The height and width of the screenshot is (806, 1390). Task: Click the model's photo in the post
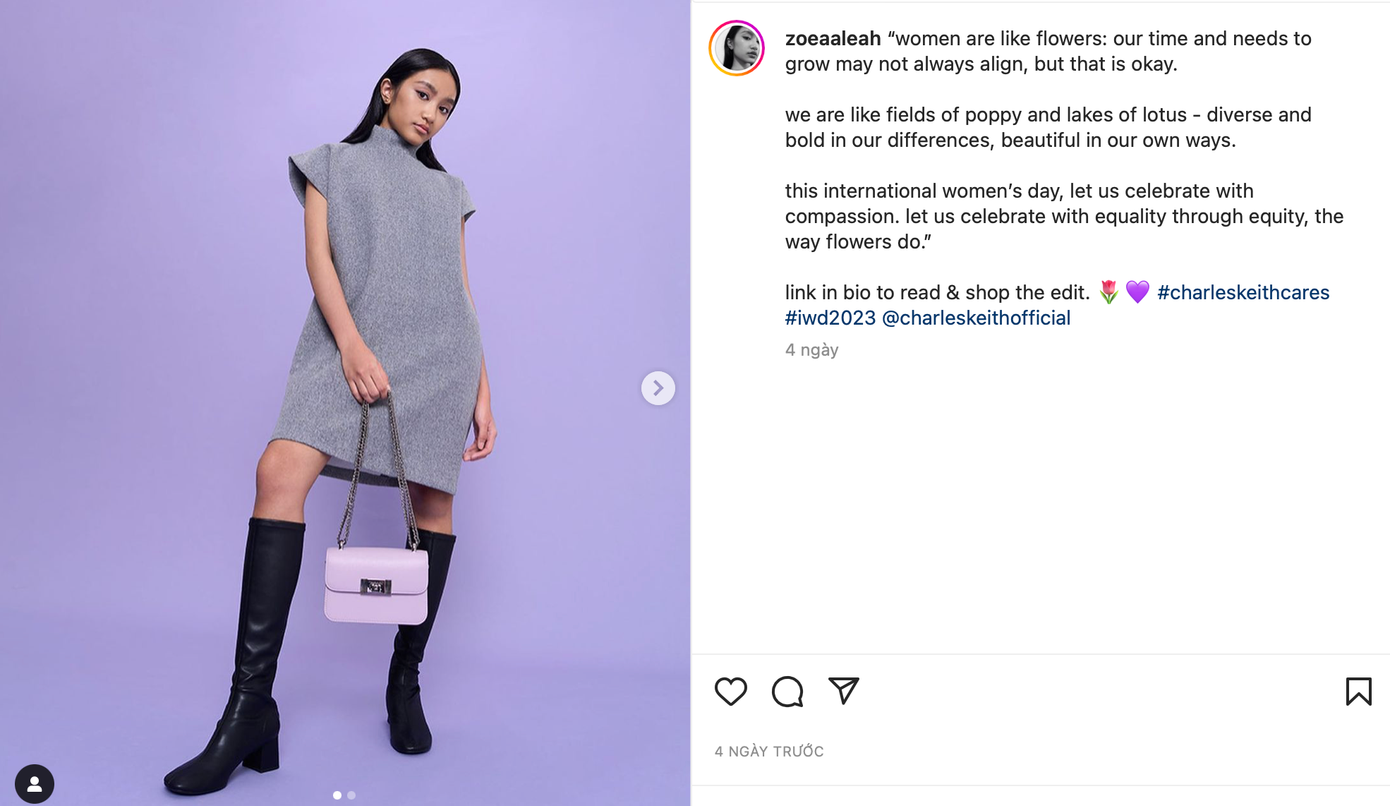pos(345,403)
